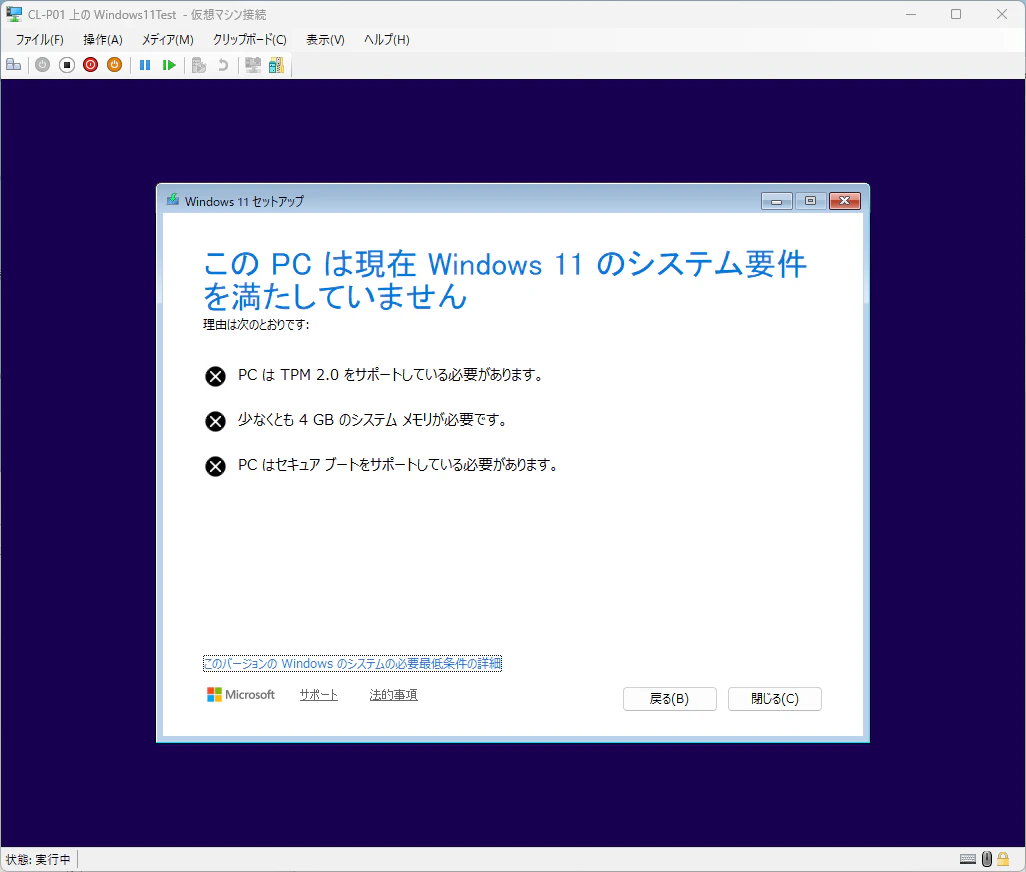
Task: Click the blue system requirements heading text
Action: point(504,280)
